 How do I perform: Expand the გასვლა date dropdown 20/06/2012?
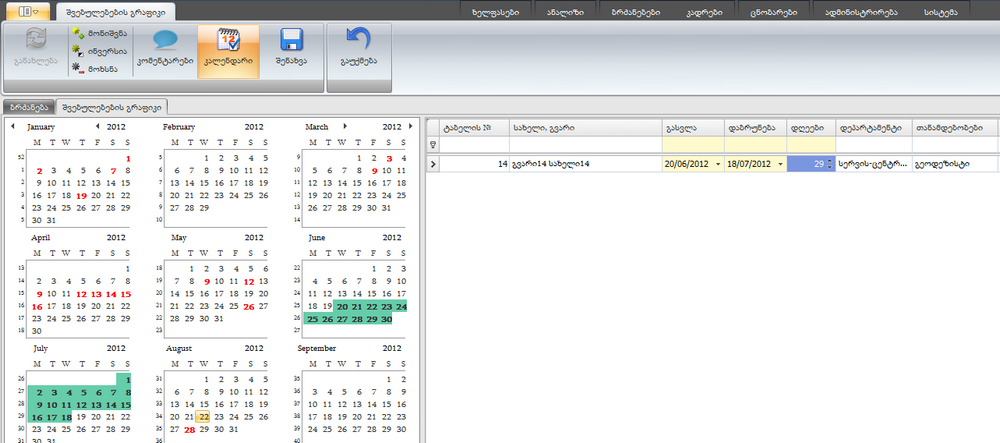pos(717,164)
